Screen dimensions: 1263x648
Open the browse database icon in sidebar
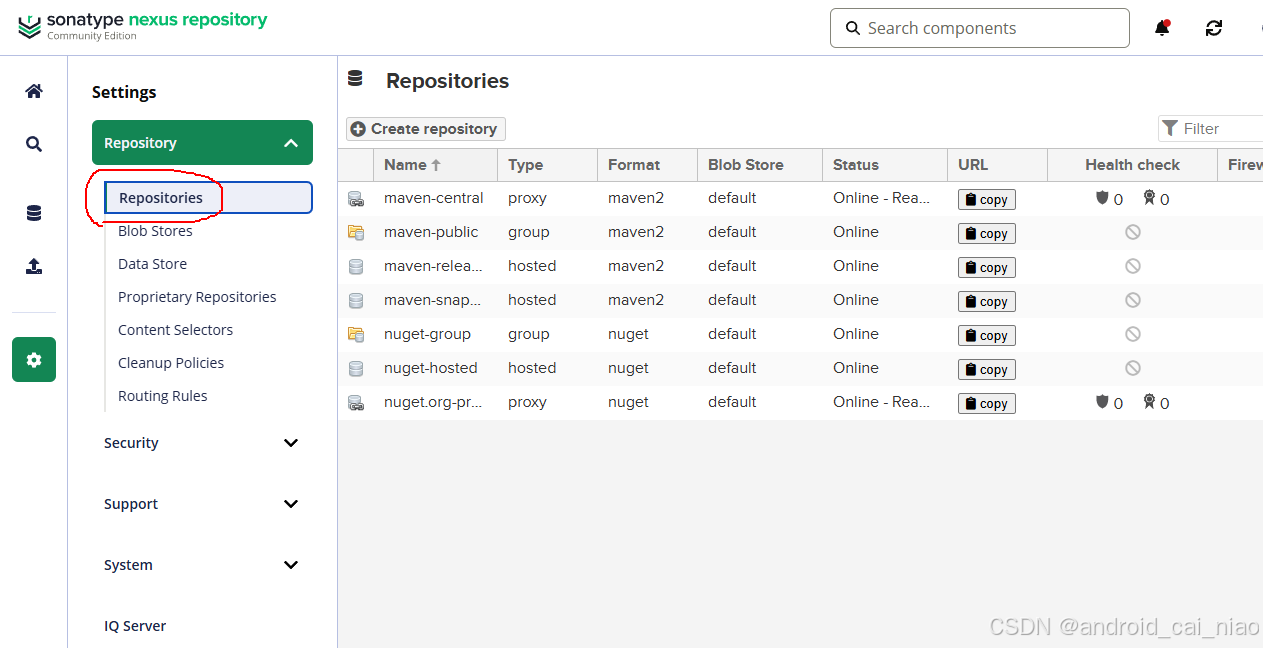point(34,213)
